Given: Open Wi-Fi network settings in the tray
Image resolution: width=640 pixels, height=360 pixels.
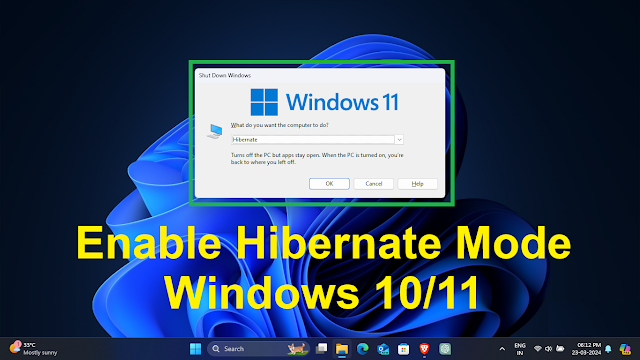Looking at the screenshot, I should pos(538,349).
